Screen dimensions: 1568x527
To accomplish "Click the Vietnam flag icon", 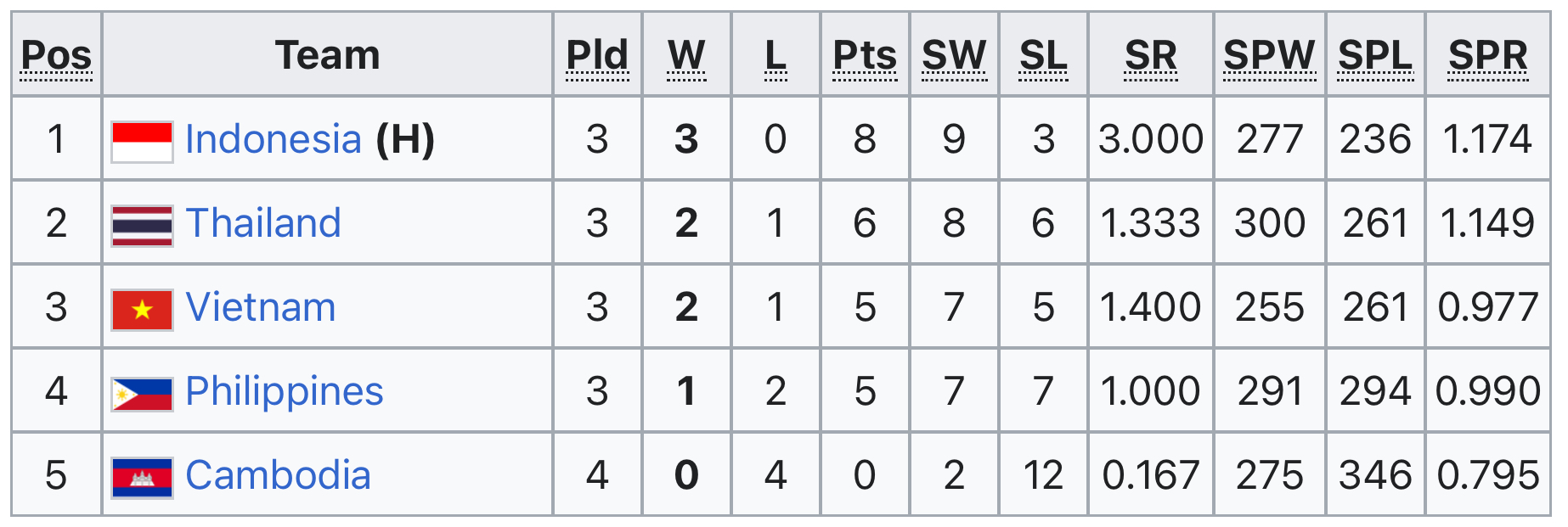I will click(x=143, y=309).
